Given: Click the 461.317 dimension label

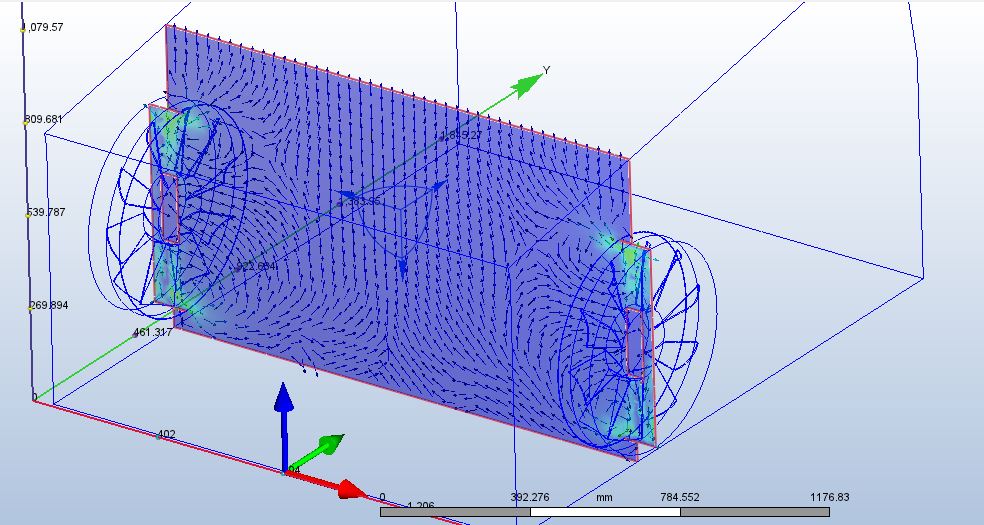Looking at the screenshot, I should tap(152, 333).
